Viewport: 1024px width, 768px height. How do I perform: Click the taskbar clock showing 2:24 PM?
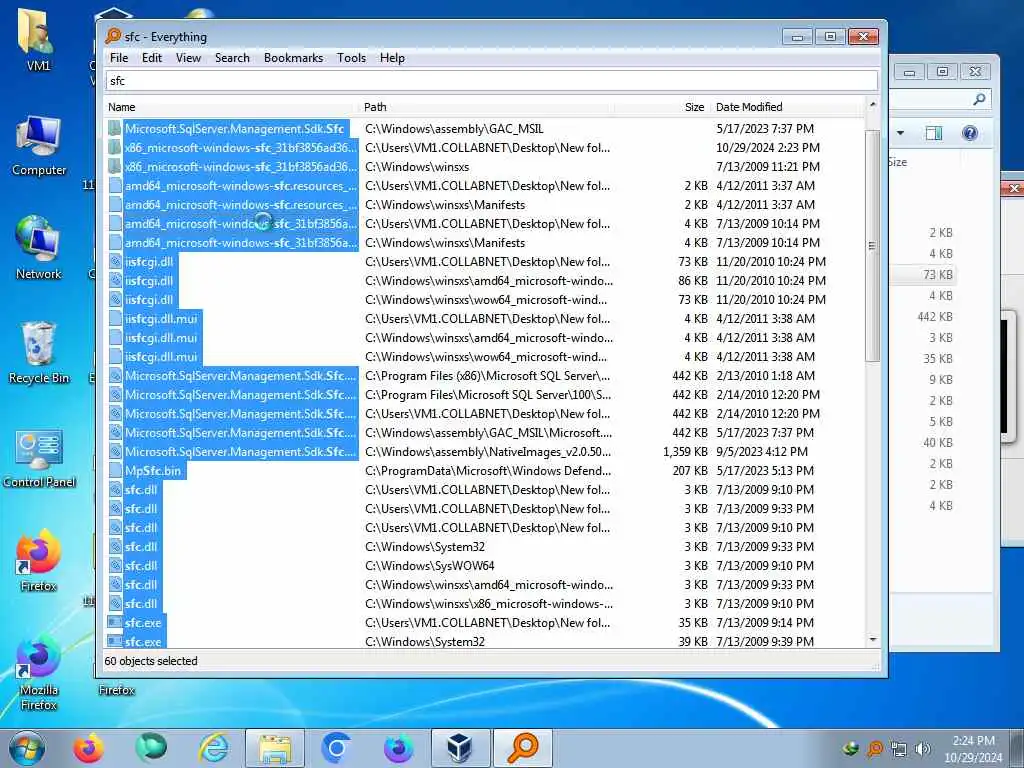click(973, 749)
